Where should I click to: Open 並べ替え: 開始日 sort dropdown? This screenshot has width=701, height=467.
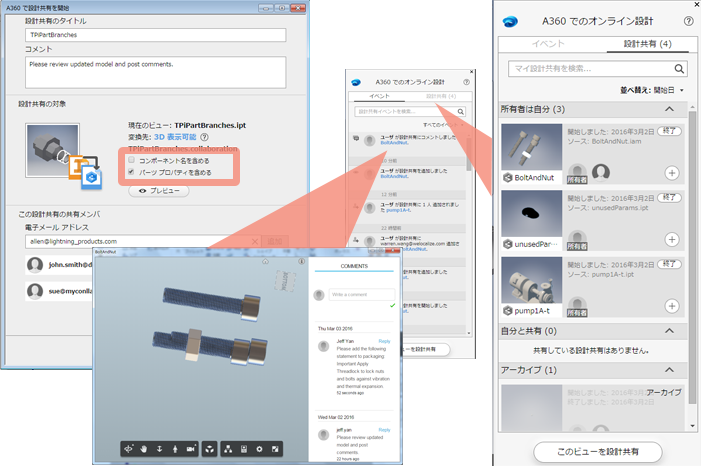652,90
